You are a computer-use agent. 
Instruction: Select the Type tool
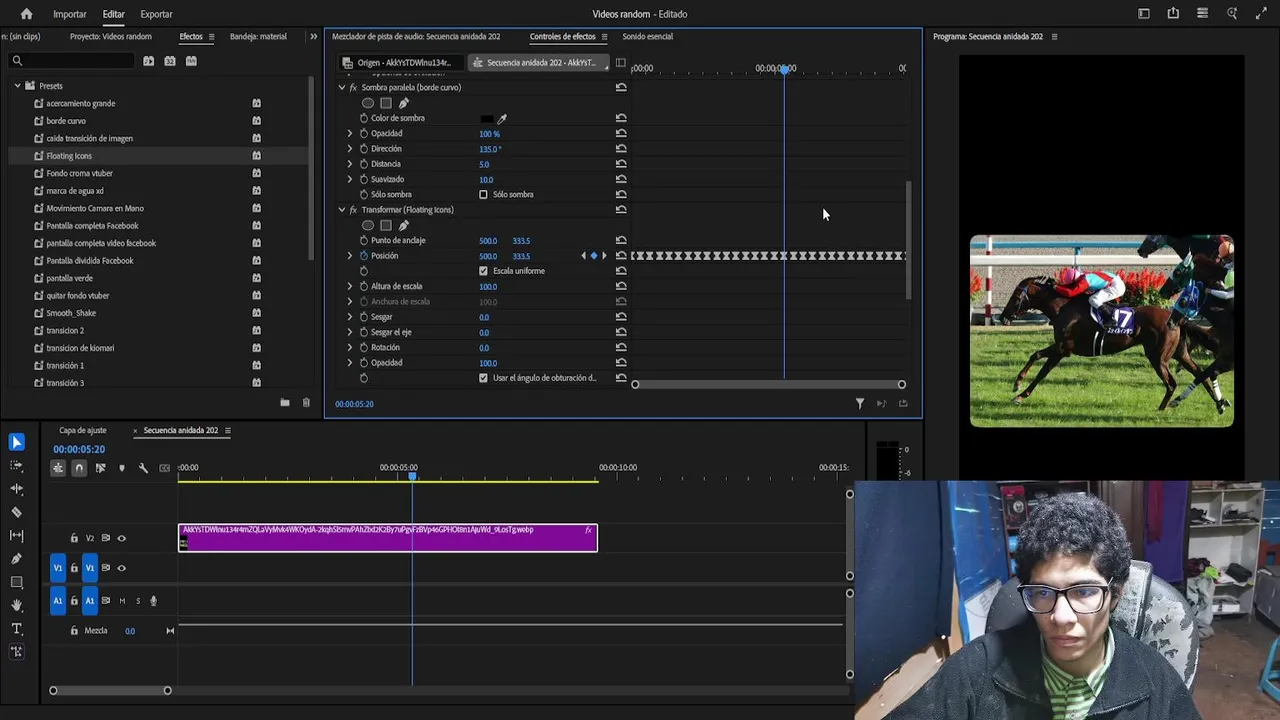tap(16, 629)
